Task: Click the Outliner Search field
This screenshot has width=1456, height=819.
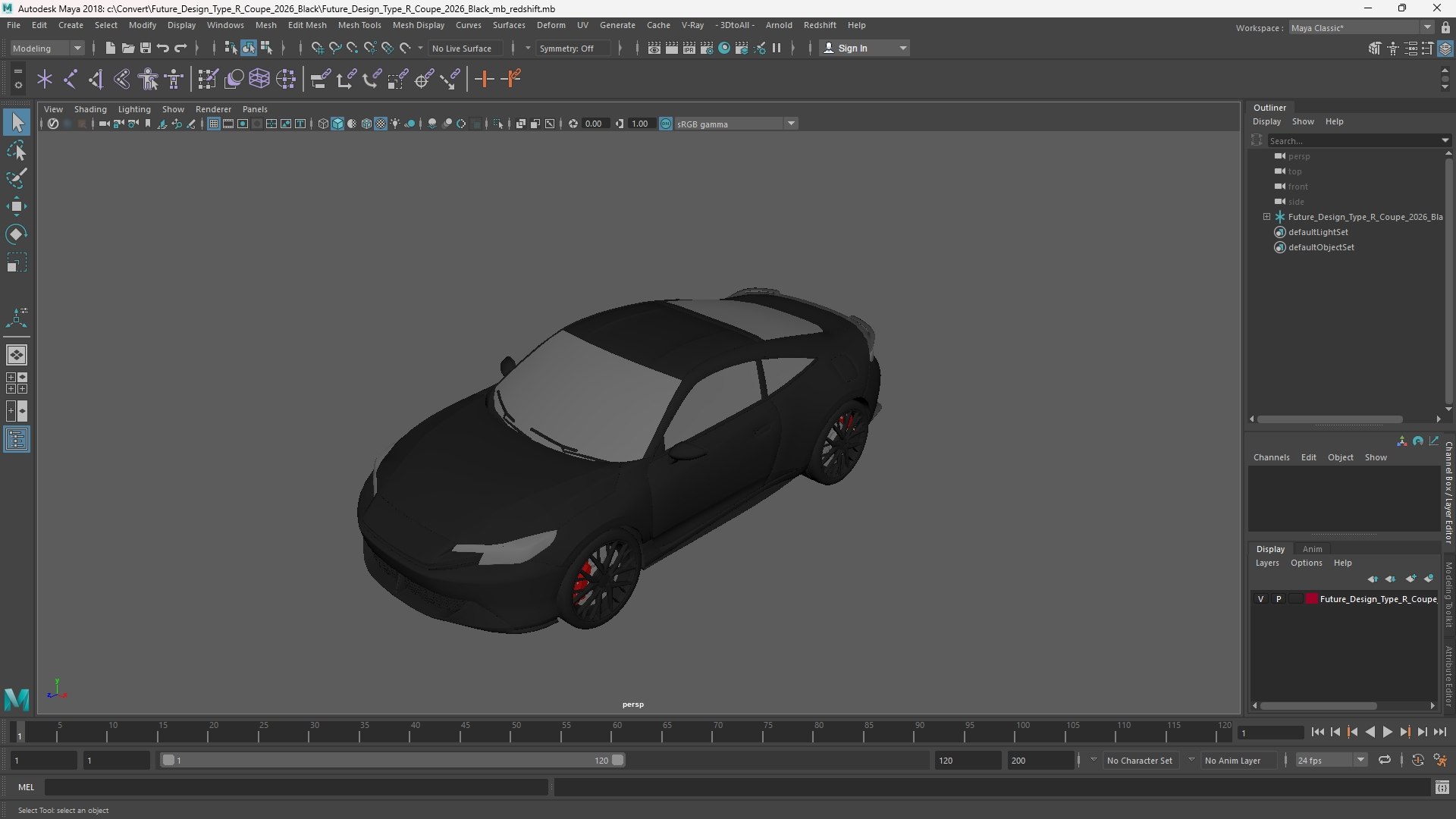Action: pyautogui.click(x=1353, y=140)
